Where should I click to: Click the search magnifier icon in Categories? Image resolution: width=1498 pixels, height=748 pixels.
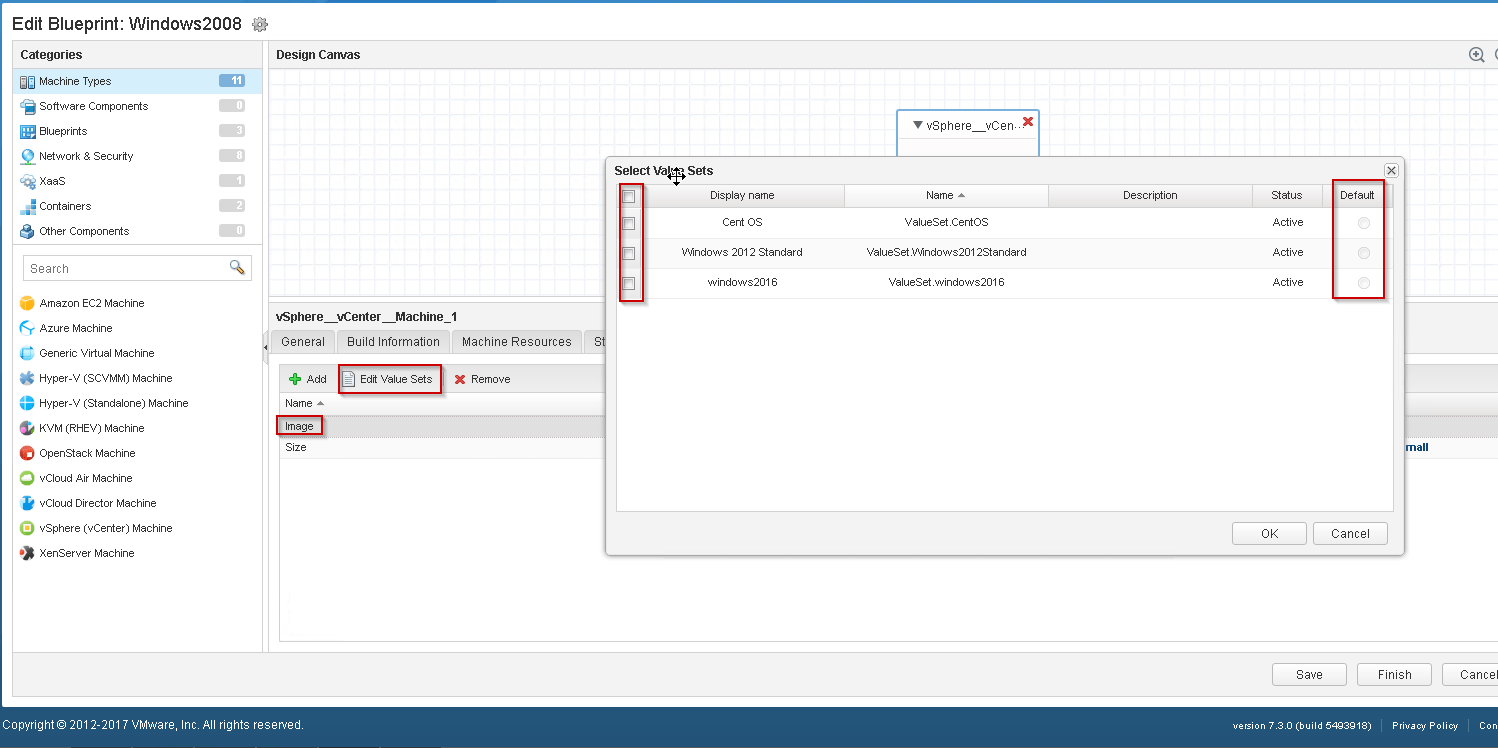pyautogui.click(x=237, y=267)
